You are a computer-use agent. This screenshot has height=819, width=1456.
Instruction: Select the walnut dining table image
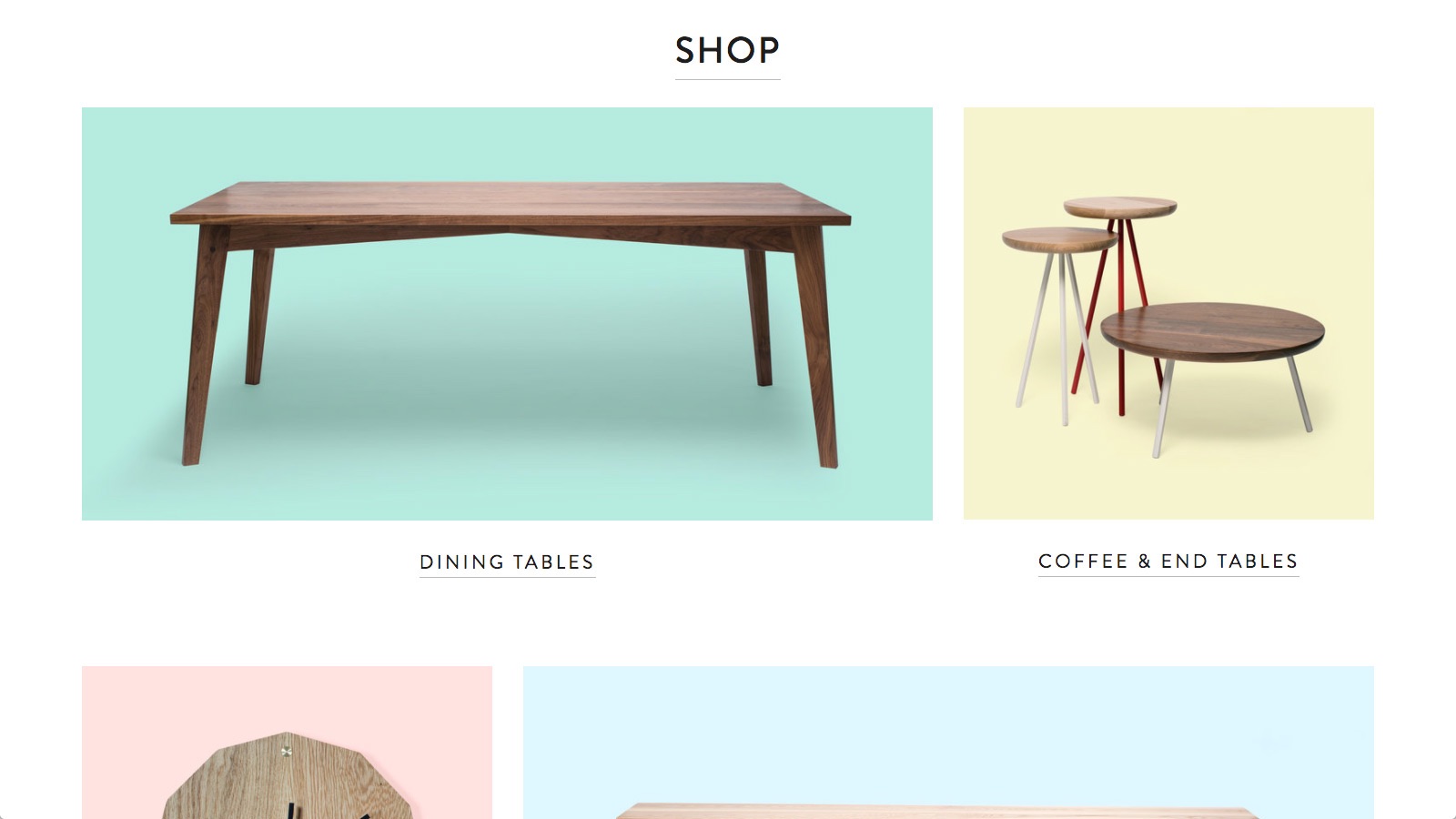click(x=507, y=314)
